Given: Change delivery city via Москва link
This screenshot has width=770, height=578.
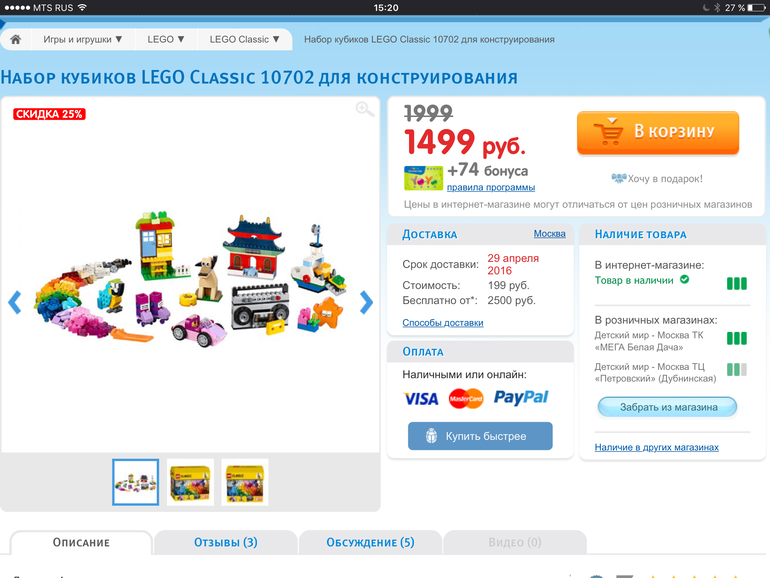Looking at the screenshot, I should (x=550, y=234).
